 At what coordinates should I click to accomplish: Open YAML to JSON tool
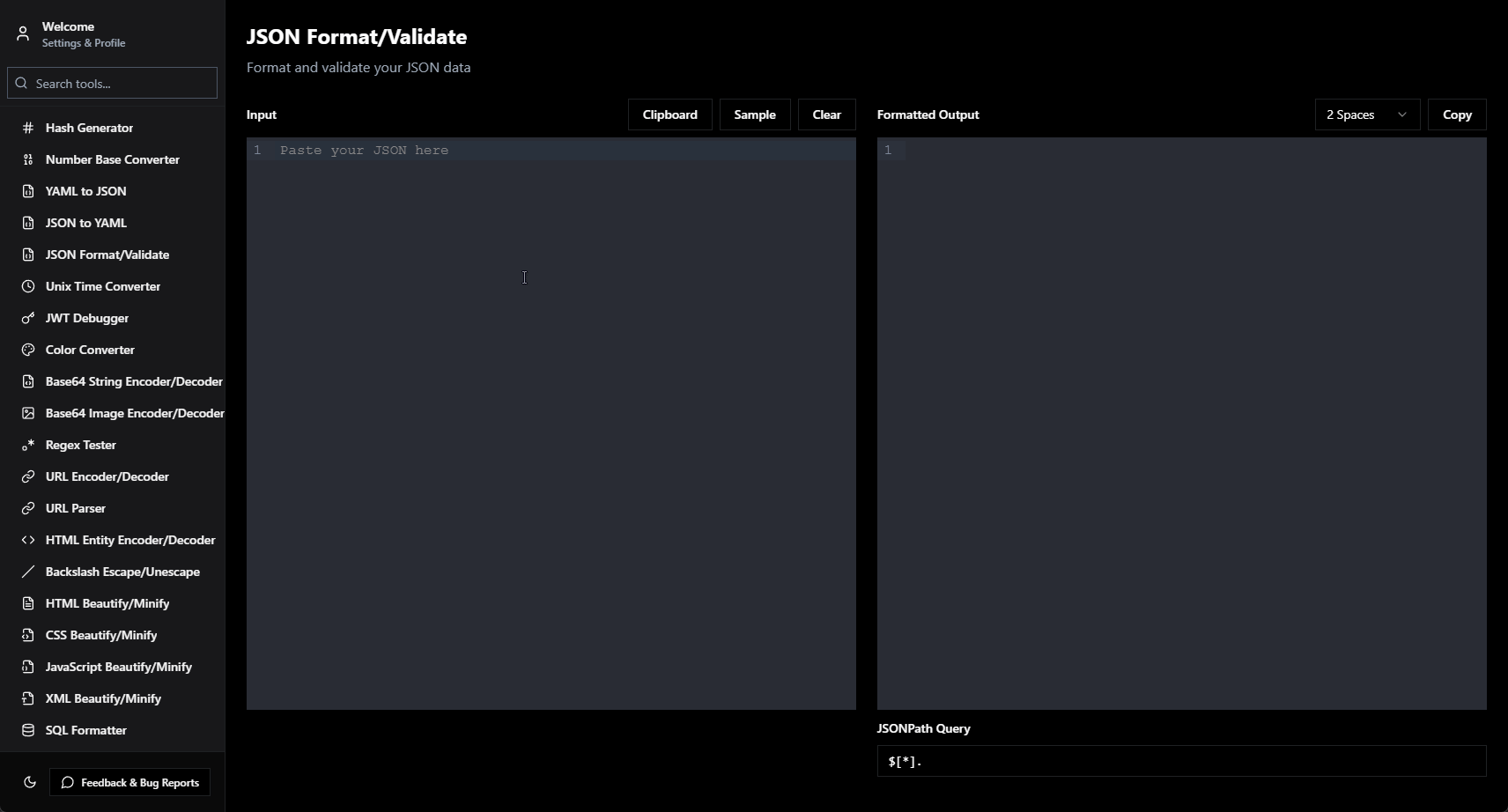point(85,191)
